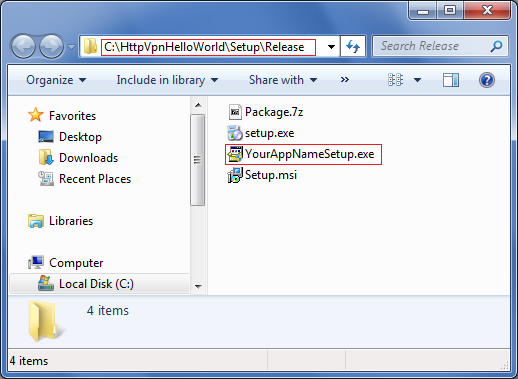Close the Explorer window
This screenshot has width=518, height=379.
[x=487, y=11]
